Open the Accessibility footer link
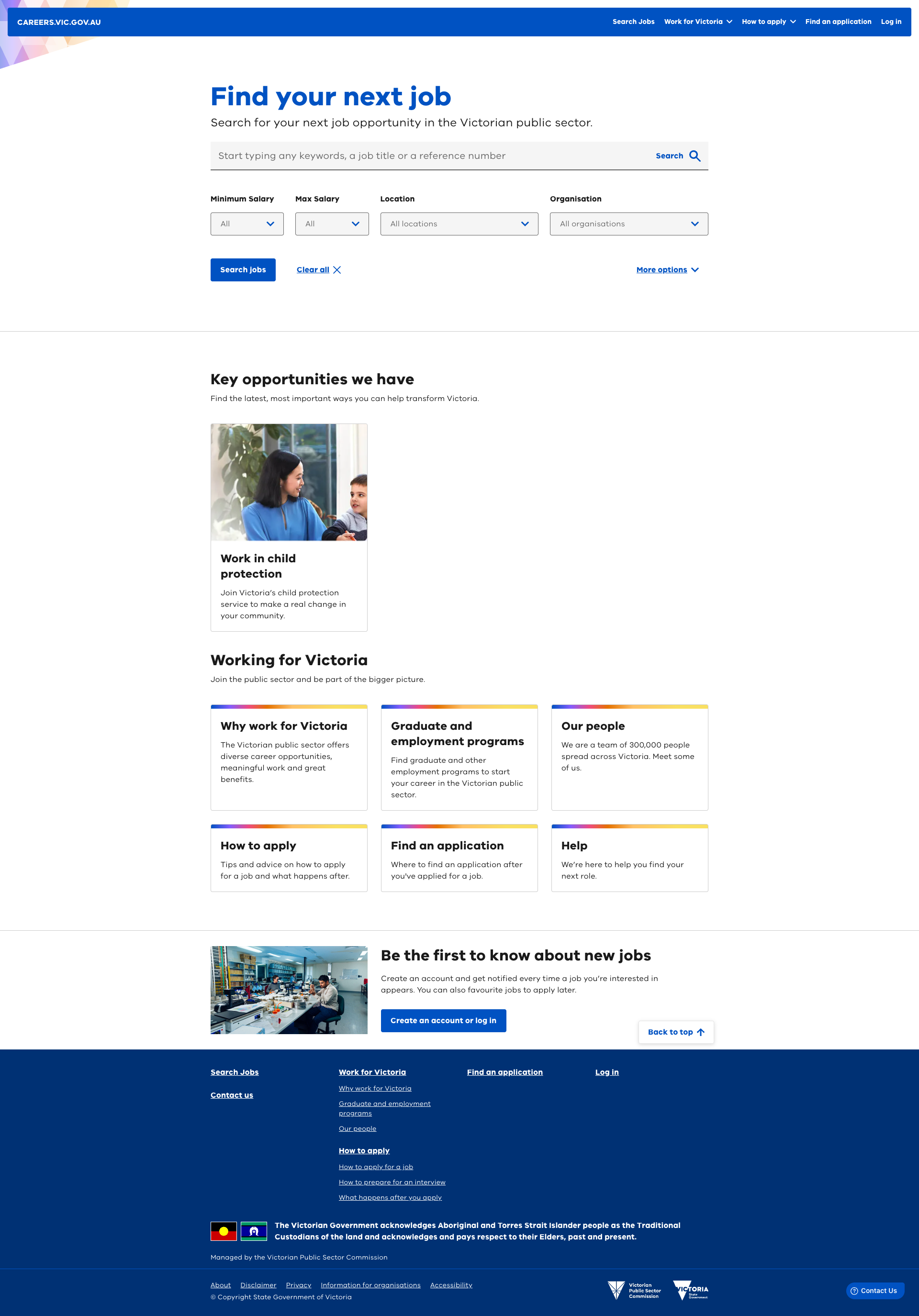 tap(451, 1284)
